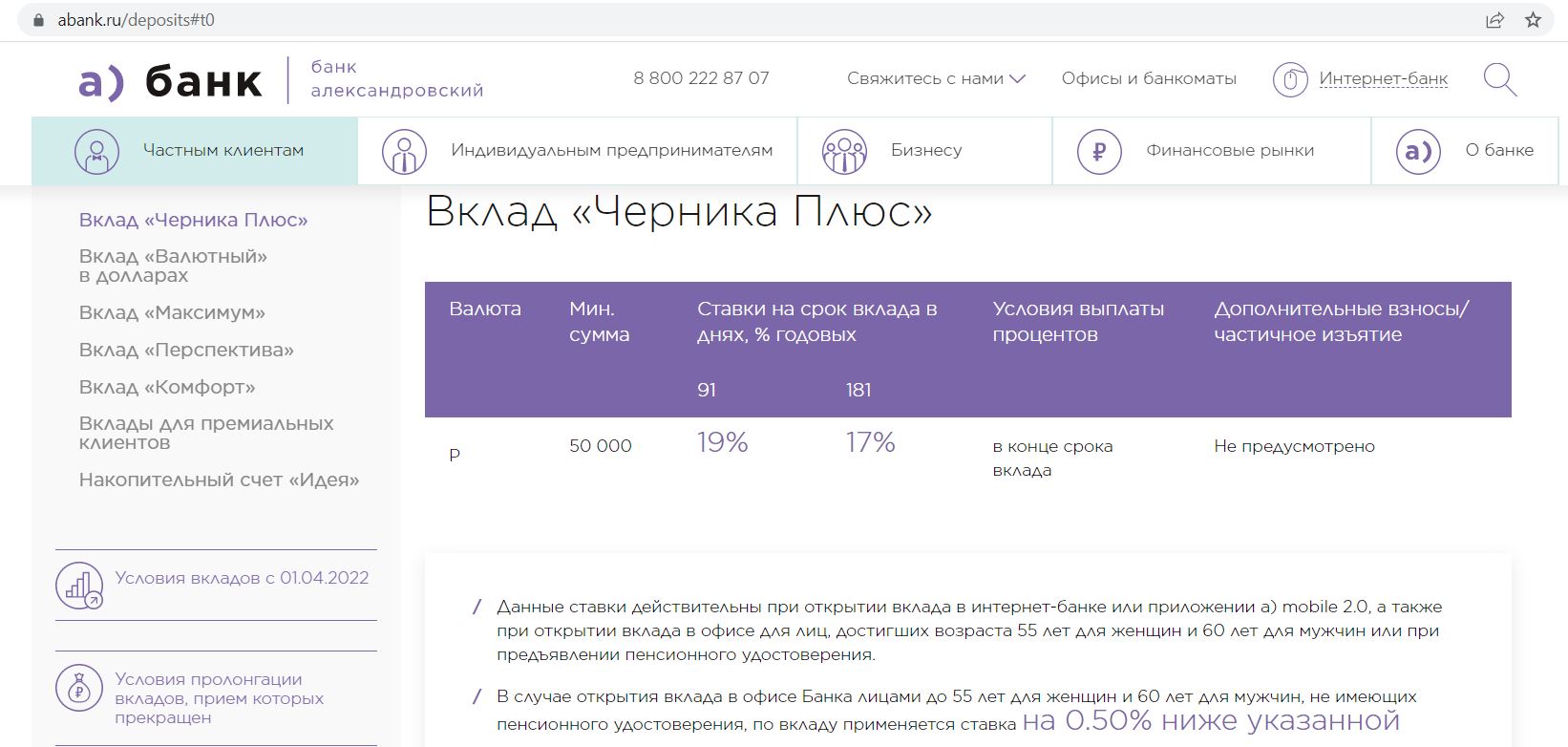Open Вклады для премиальных клиентов
The height and width of the screenshot is (747, 1568).
click(206, 433)
